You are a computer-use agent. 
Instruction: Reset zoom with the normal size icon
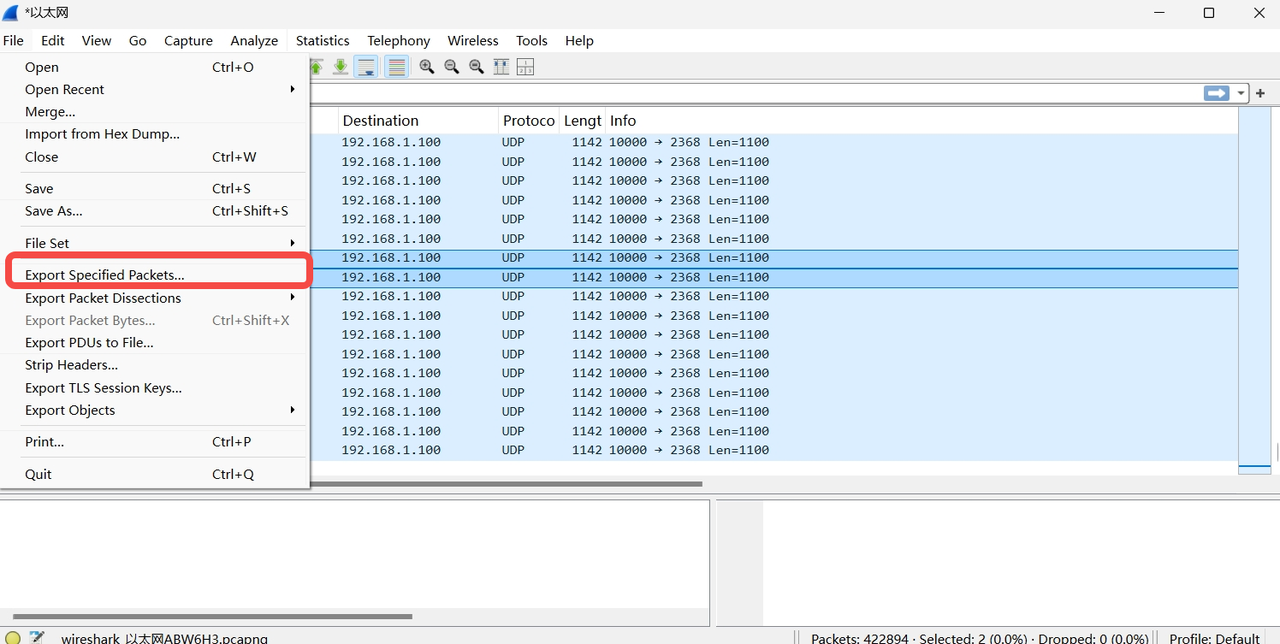pos(477,66)
